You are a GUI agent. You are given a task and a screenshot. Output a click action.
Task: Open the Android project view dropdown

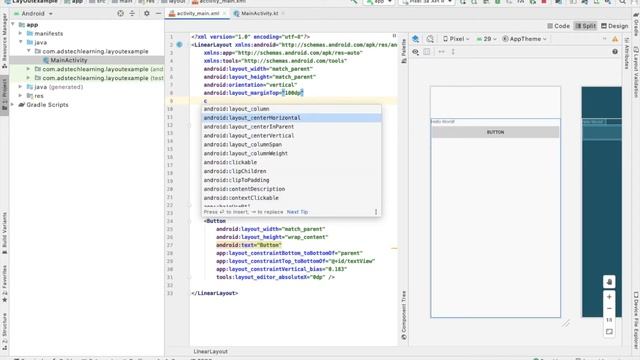pyautogui.click(x=33, y=13)
